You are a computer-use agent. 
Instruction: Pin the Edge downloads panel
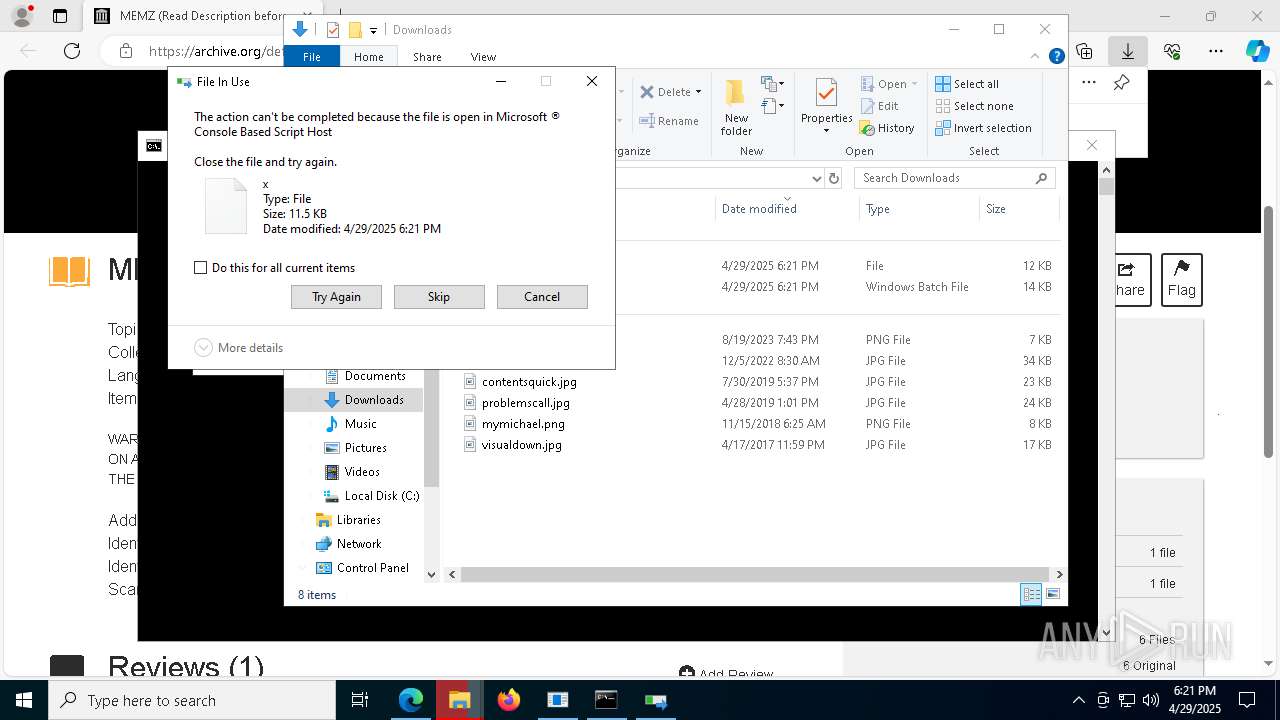point(1121,83)
